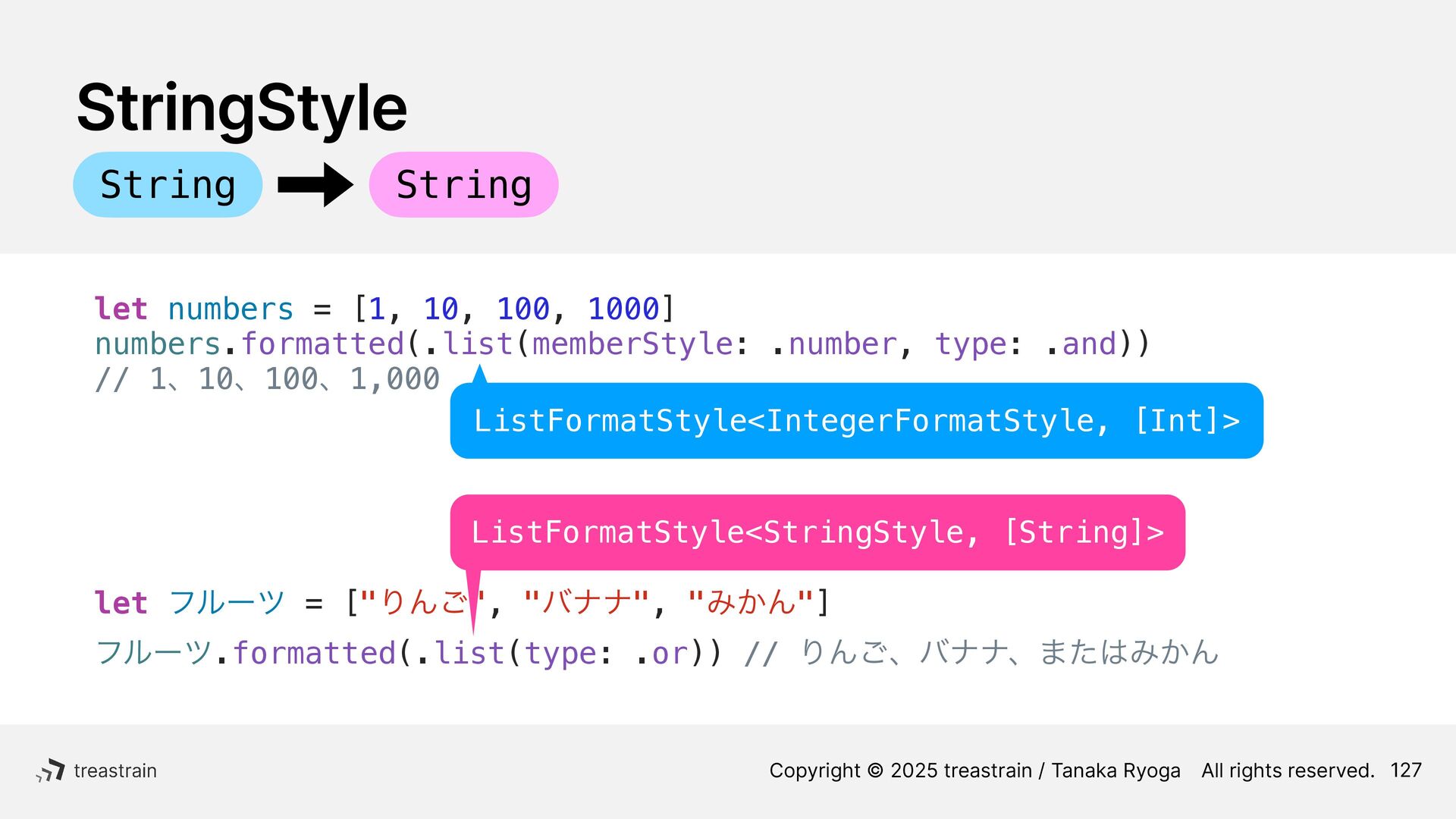Click the フルーツ.formatted(.list(type: .or)) code

point(409,653)
